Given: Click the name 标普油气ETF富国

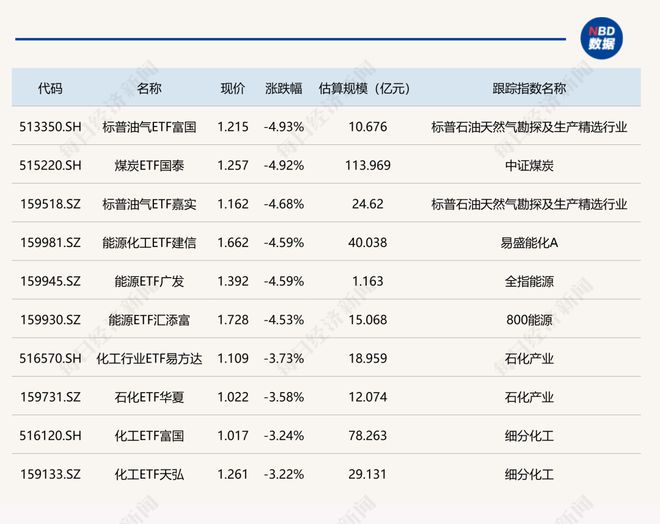Looking at the screenshot, I should tap(149, 127).
